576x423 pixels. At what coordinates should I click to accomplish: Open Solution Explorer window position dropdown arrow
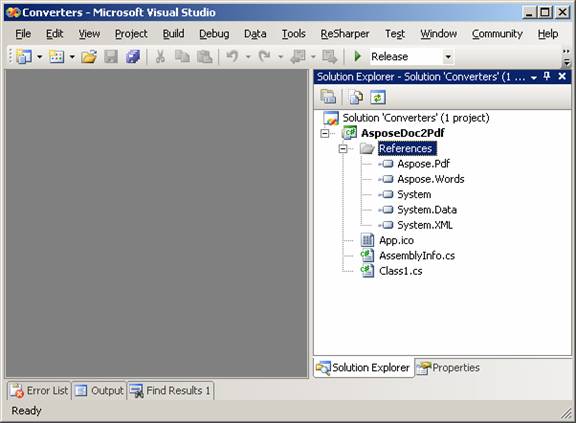pos(534,77)
